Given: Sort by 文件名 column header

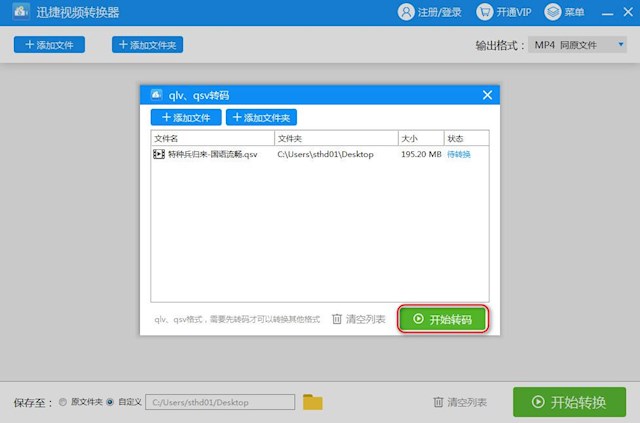Looking at the screenshot, I should [x=213, y=138].
